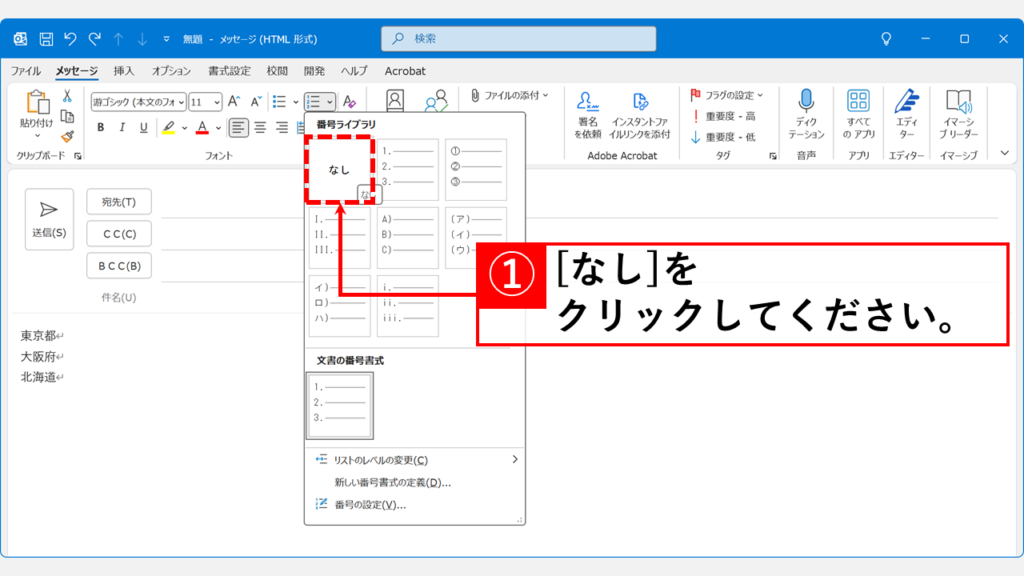Screen dimensions: 1024x576
Task: Switch to the 挿入 tab
Action: point(123,71)
